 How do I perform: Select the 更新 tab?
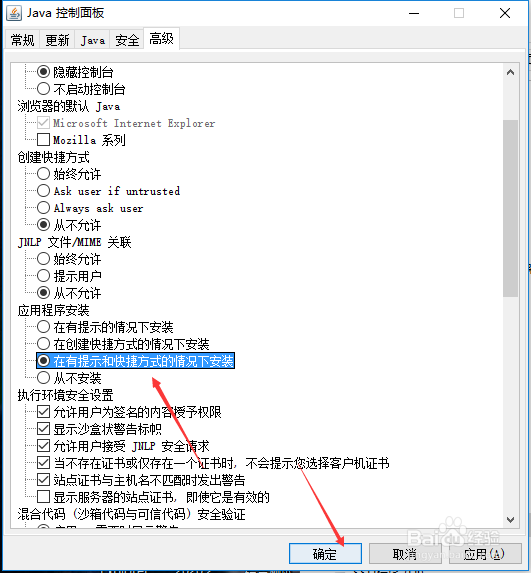57,40
